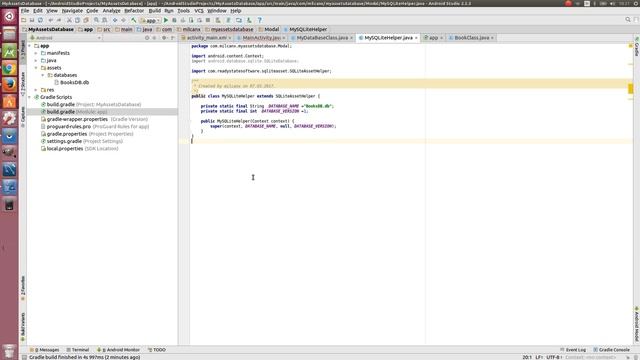Collapse the Gradle Scripts node
Screen dimensions: 640x360
click(x=30, y=97)
